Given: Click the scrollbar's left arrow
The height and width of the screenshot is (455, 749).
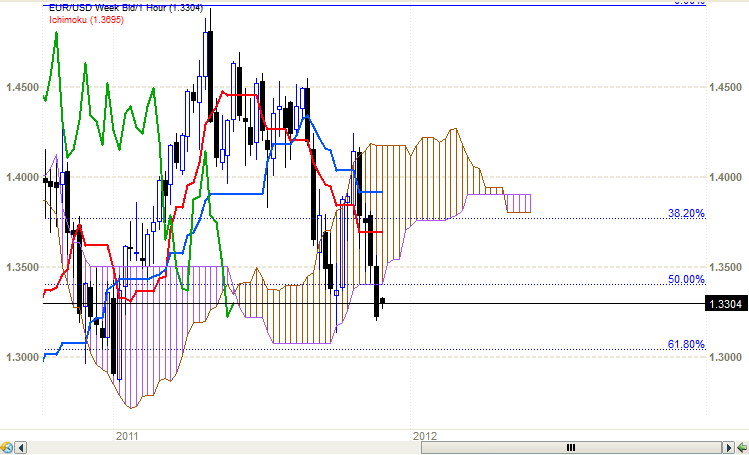Looking at the screenshot, I should point(21,447).
